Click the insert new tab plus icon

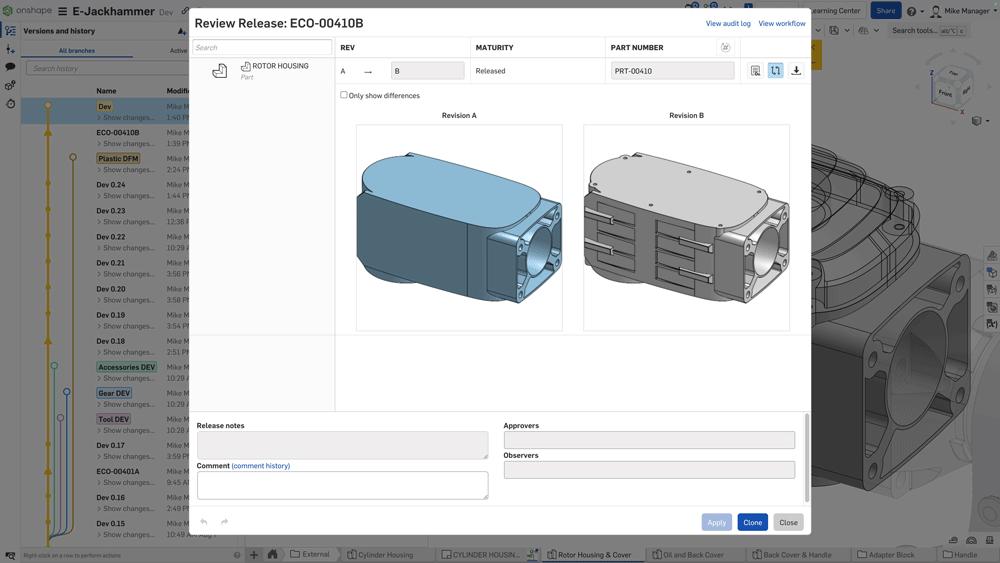pyautogui.click(x=254, y=554)
